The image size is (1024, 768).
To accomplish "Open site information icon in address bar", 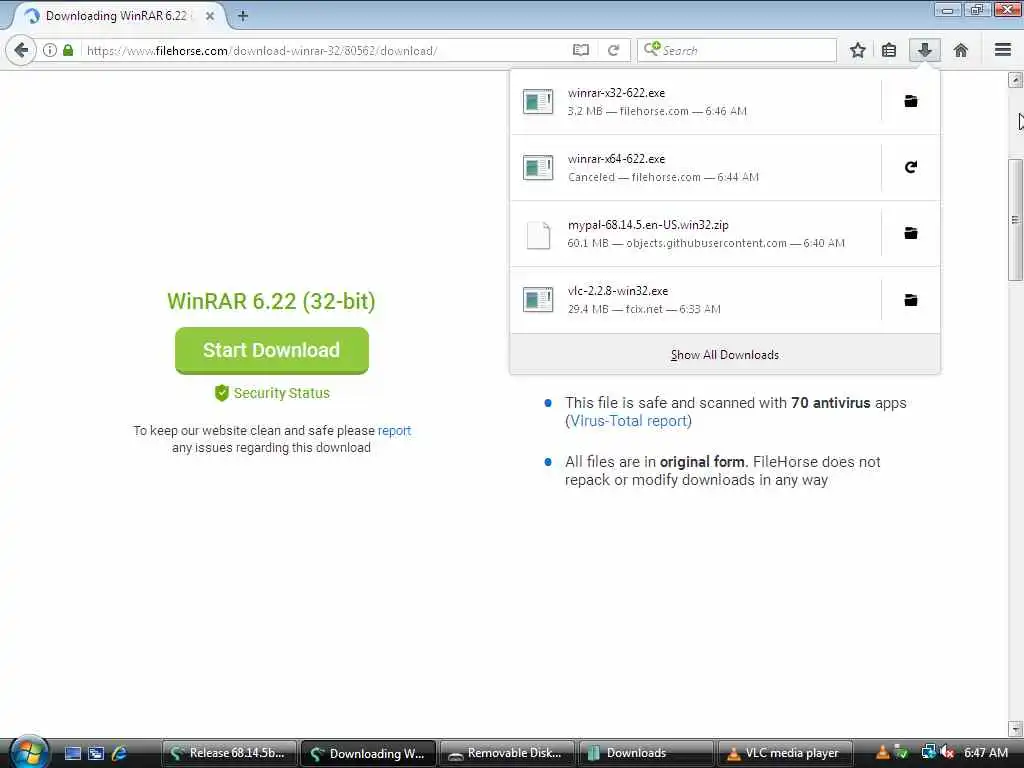I will (x=50, y=50).
